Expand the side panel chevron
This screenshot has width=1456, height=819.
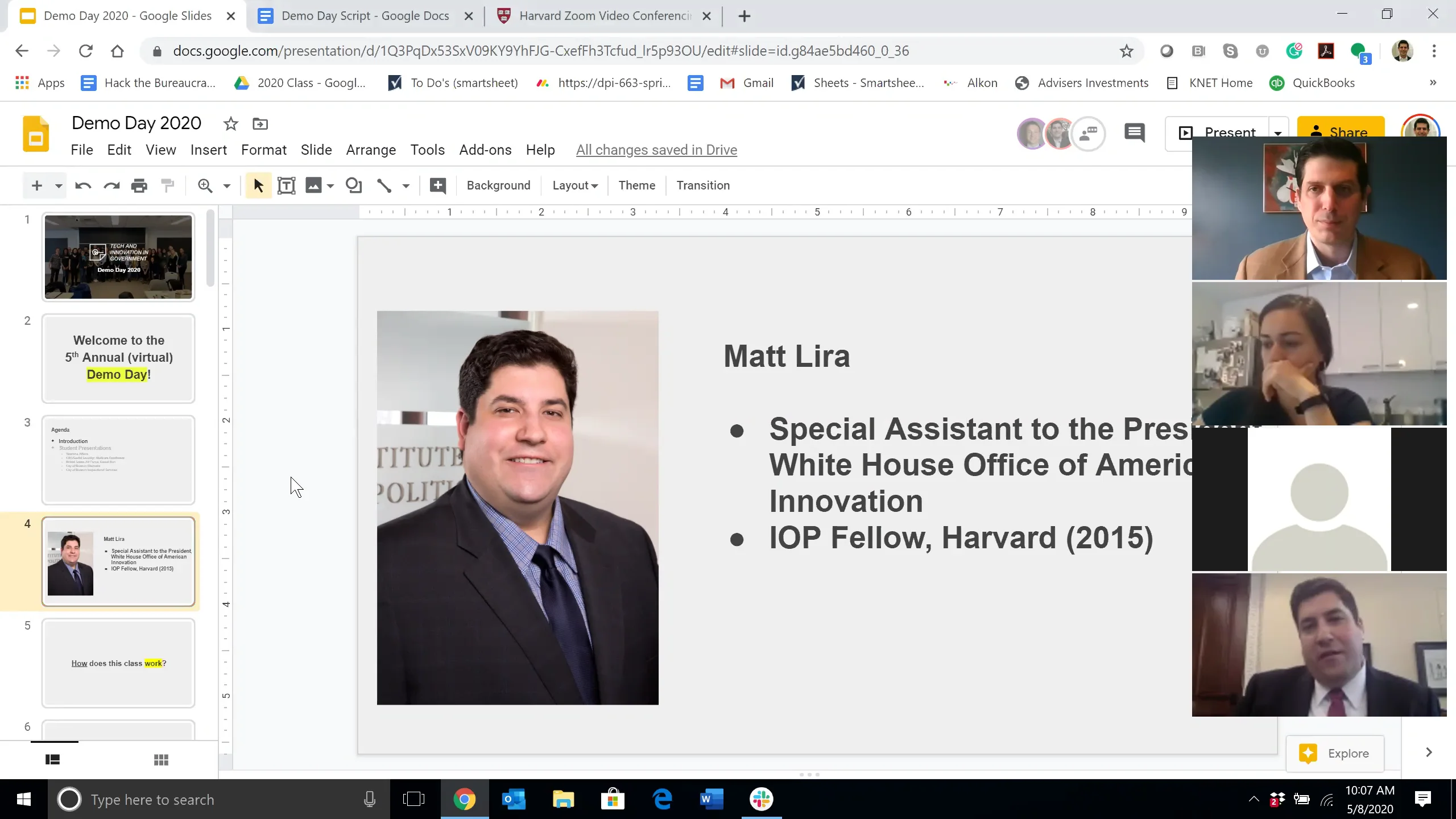(x=1429, y=752)
